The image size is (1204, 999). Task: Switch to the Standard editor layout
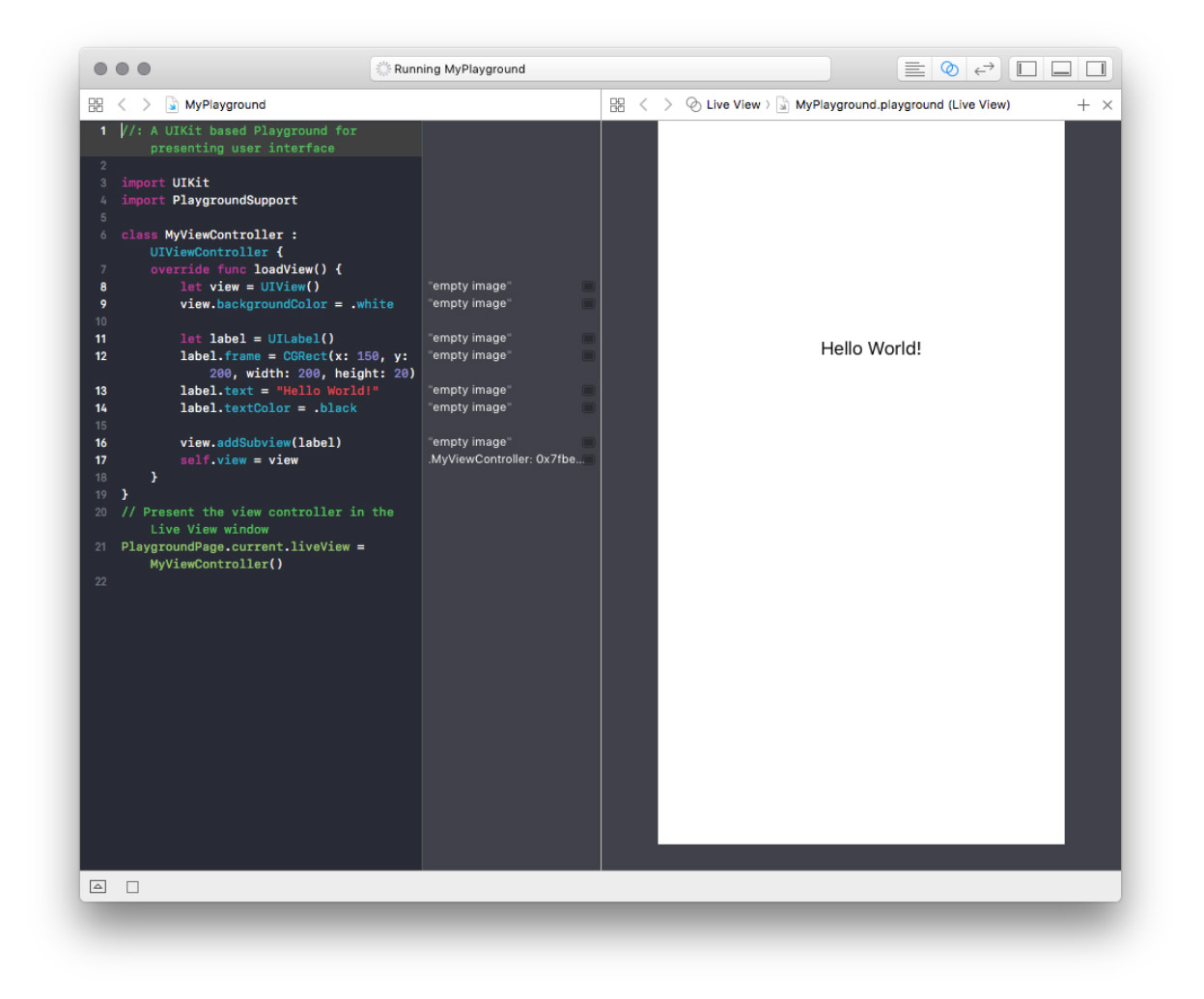(x=913, y=69)
